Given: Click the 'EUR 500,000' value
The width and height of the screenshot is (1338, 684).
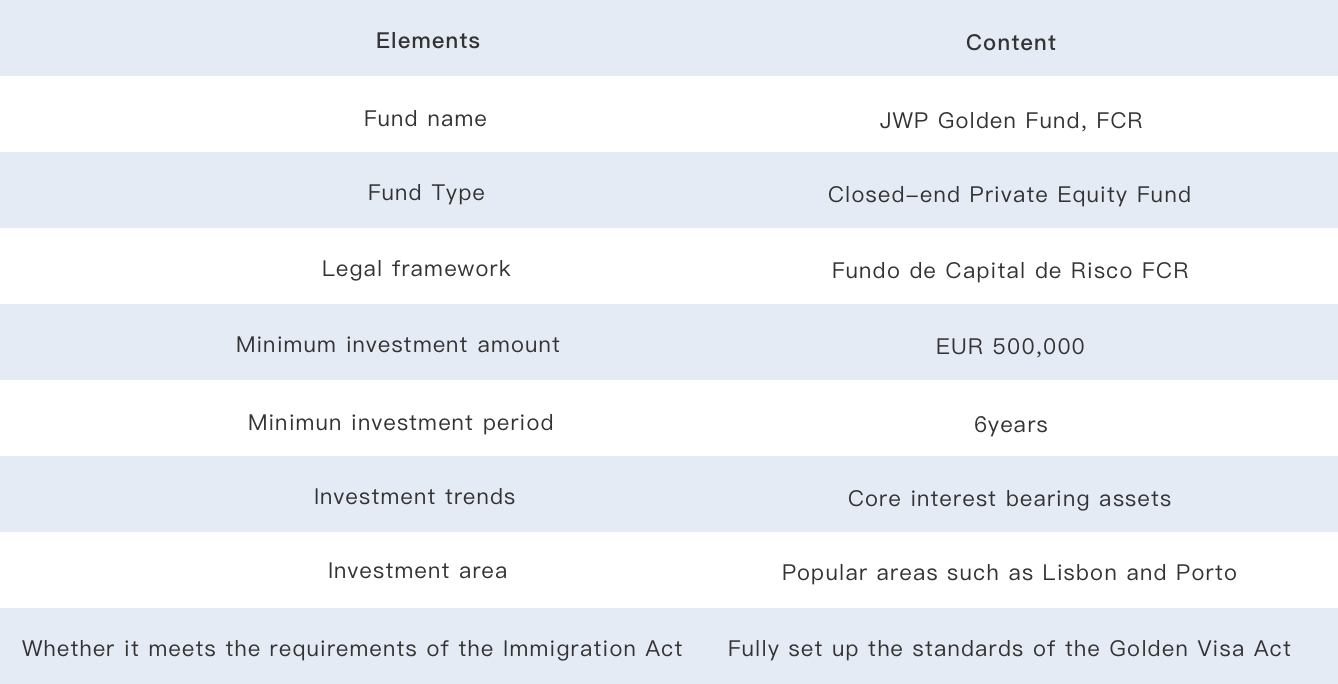Looking at the screenshot, I should (1010, 347).
